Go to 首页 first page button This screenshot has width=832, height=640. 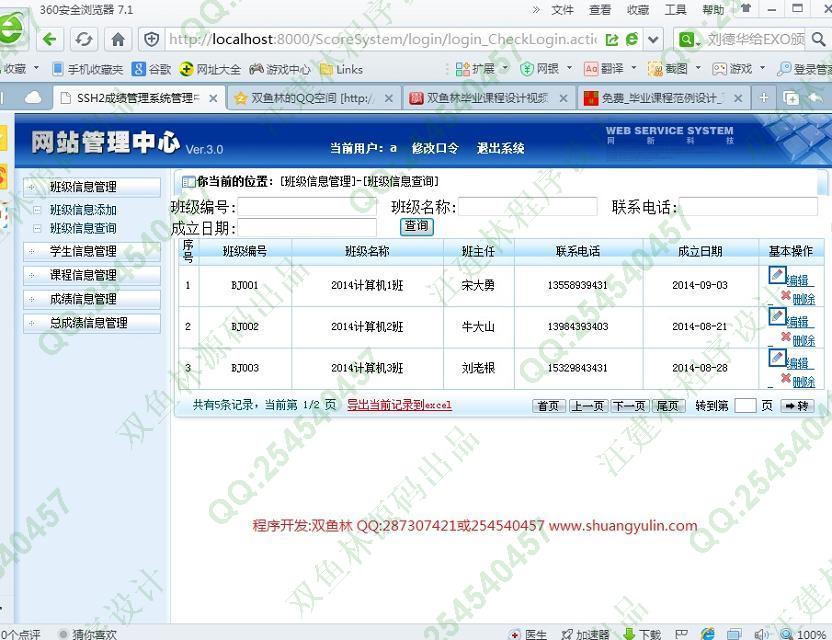[549, 406]
